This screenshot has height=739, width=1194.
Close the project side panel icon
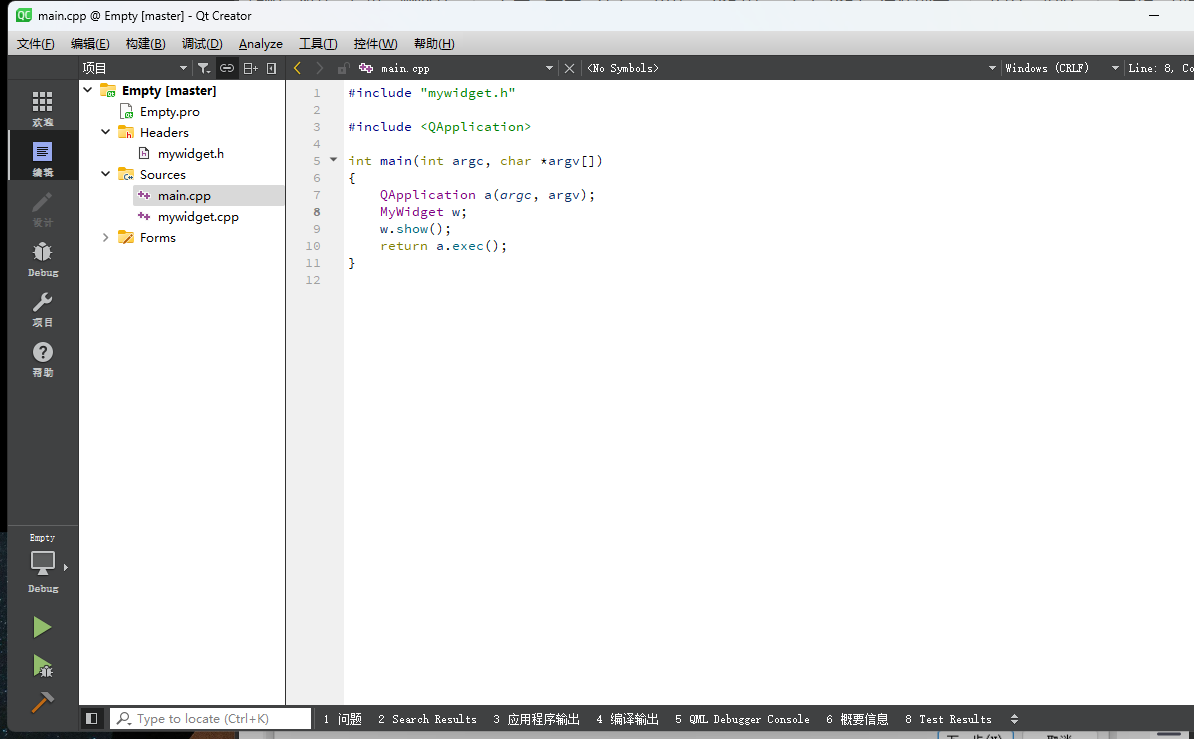click(x=271, y=69)
